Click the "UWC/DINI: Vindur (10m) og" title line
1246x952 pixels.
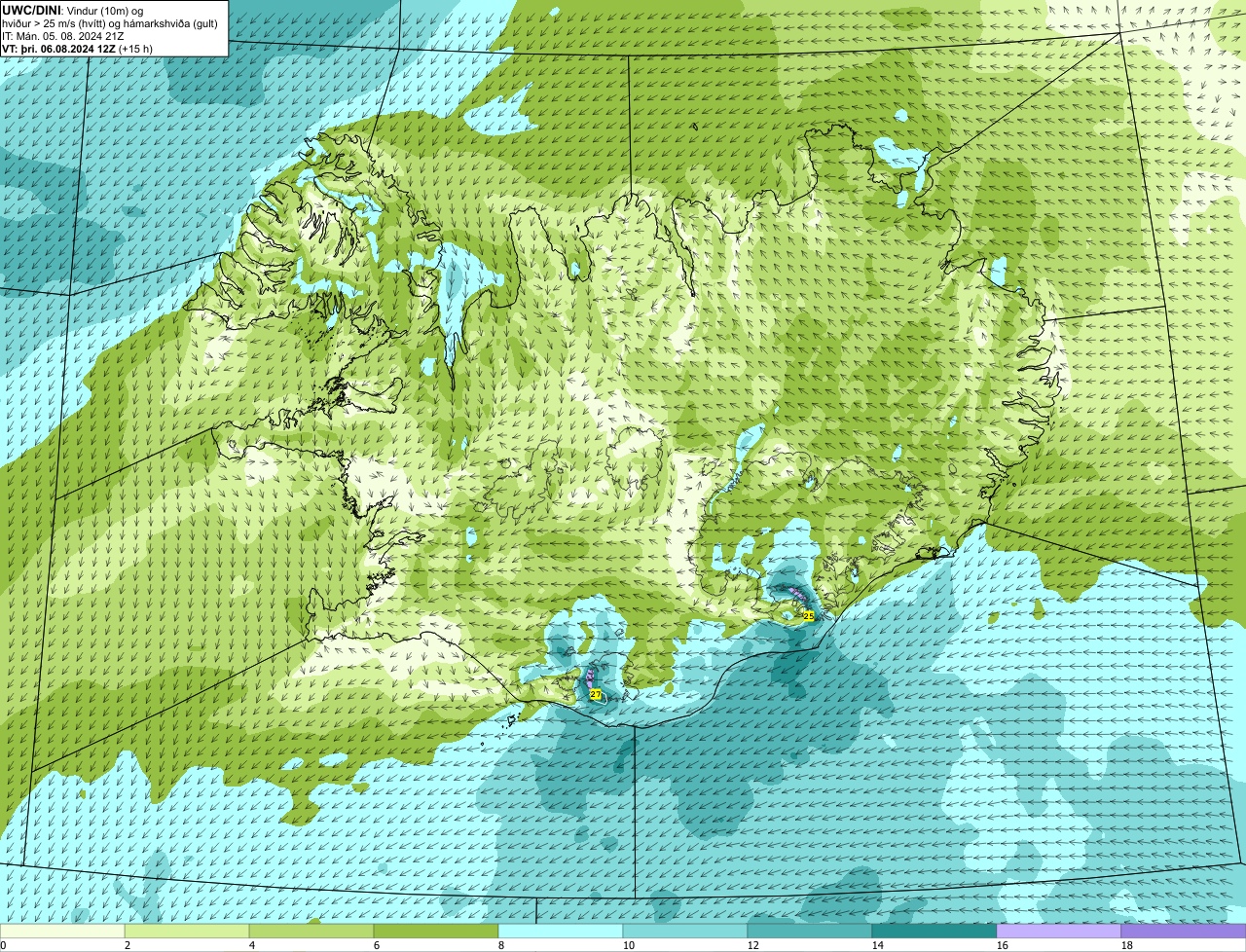coord(72,10)
